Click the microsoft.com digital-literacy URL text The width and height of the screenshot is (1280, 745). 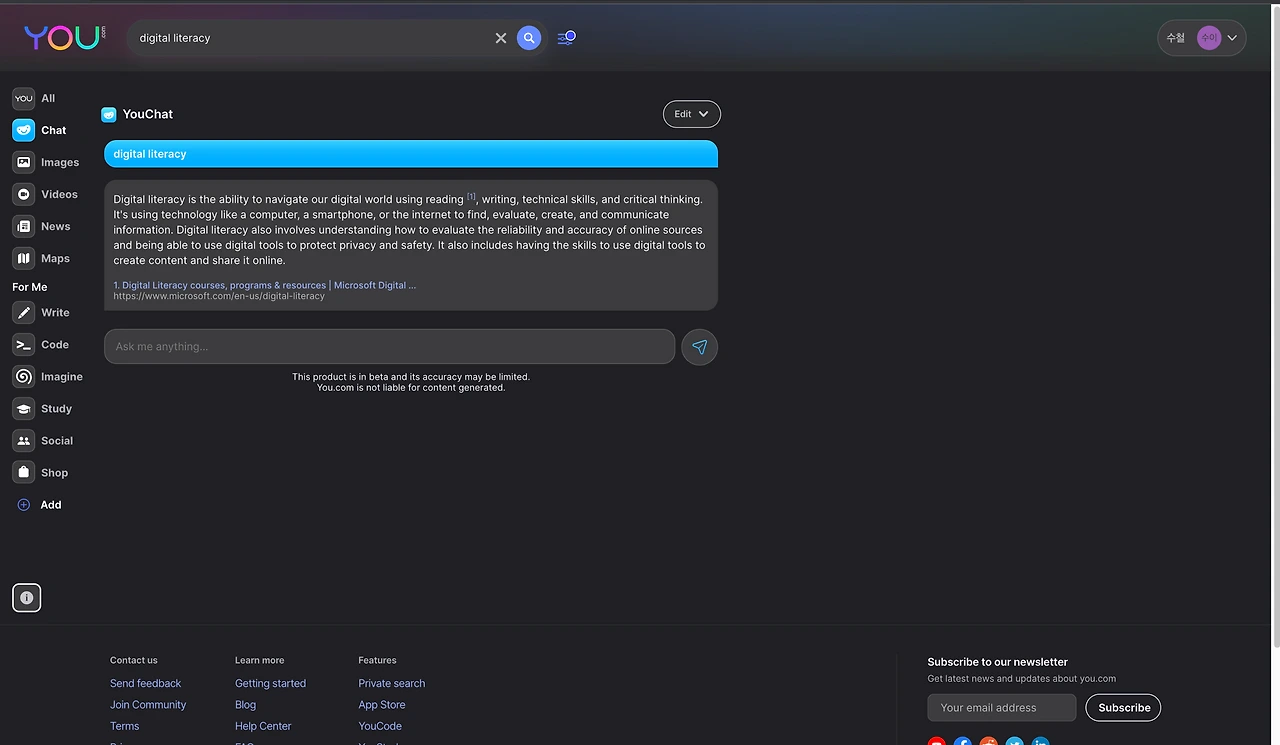click(219, 296)
